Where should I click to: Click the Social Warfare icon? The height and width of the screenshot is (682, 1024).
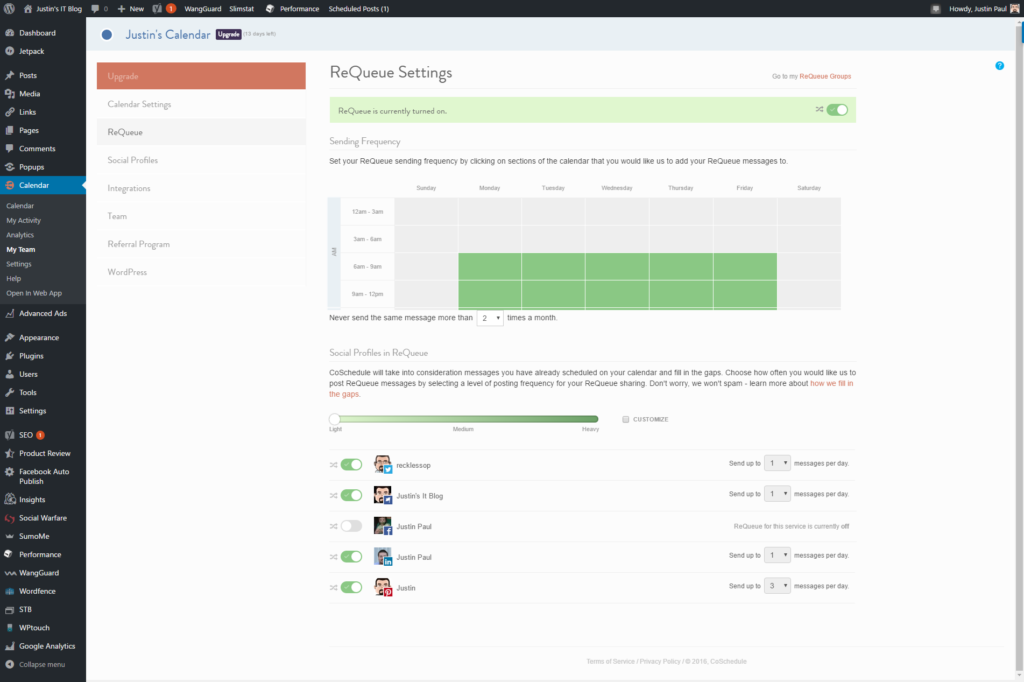(x=10, y=518)
